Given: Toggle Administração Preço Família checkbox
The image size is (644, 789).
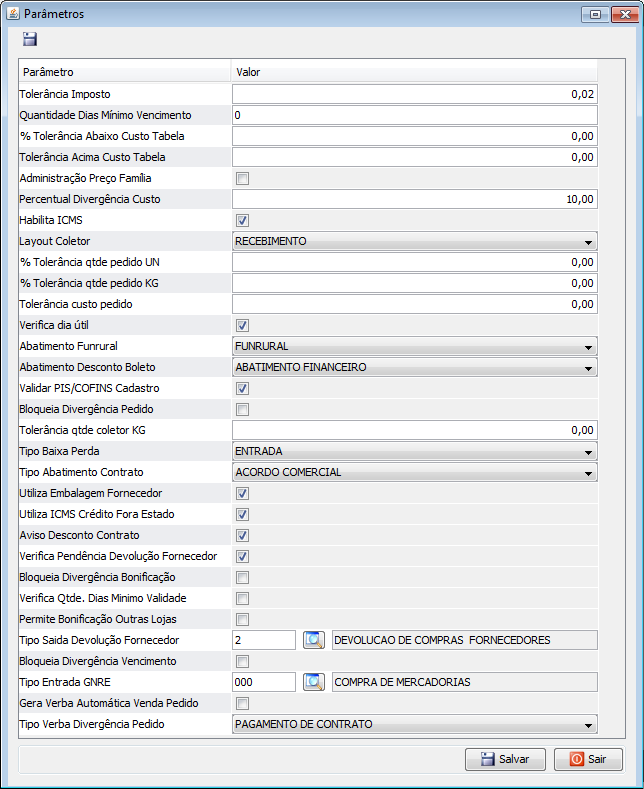Looking at the screenshot, I should click(243, 179).
